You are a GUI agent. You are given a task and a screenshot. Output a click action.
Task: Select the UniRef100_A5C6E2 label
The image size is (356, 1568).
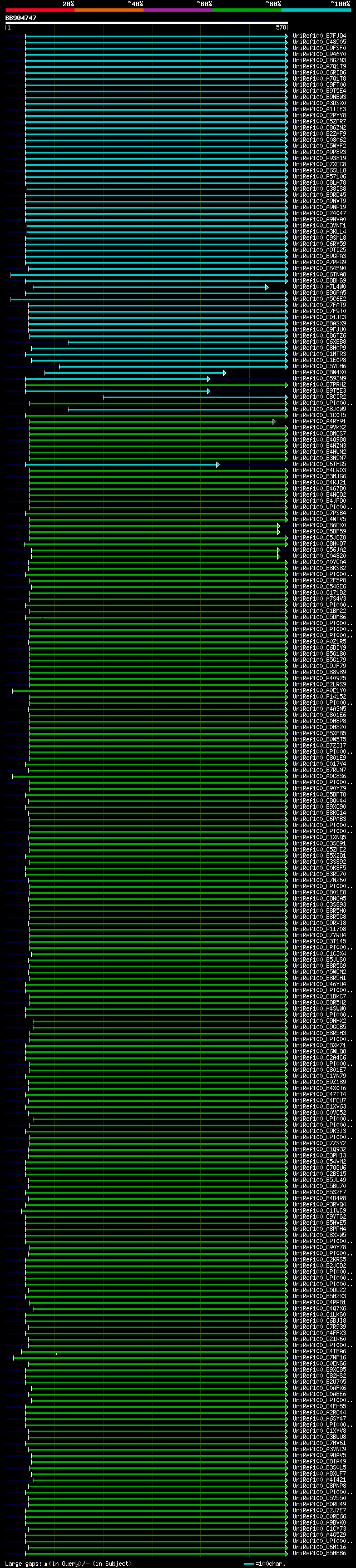(319, 299)
